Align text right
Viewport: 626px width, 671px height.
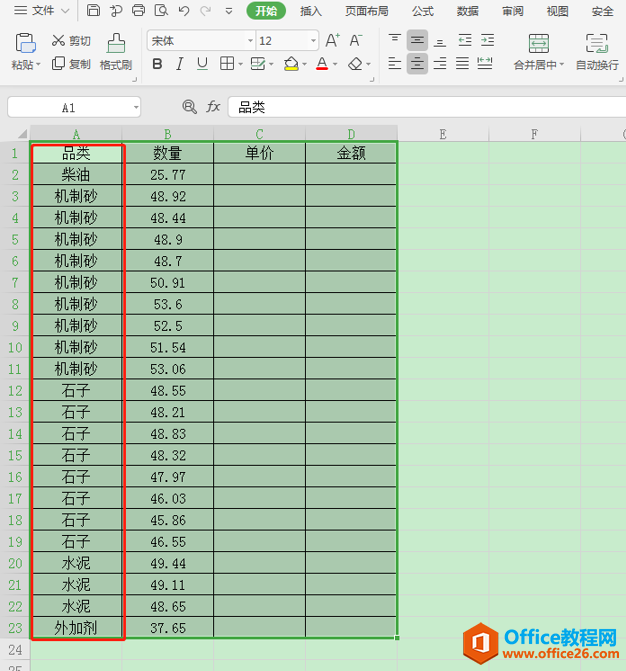(439, 64)
